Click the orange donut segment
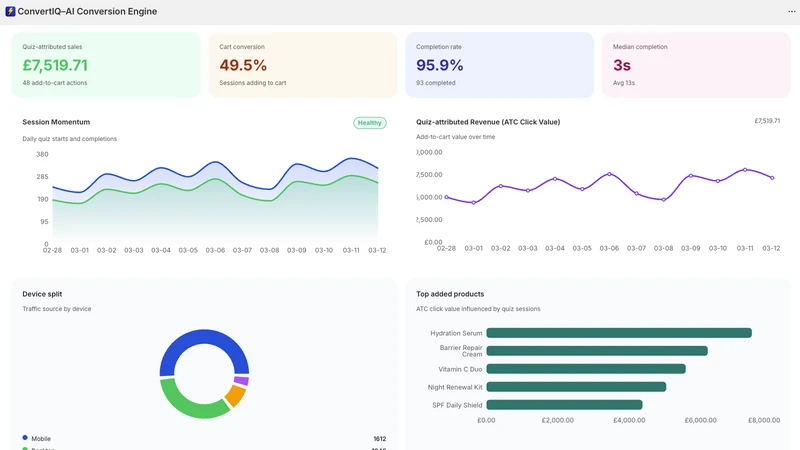 pyautogui.click(x=235, y=395)
